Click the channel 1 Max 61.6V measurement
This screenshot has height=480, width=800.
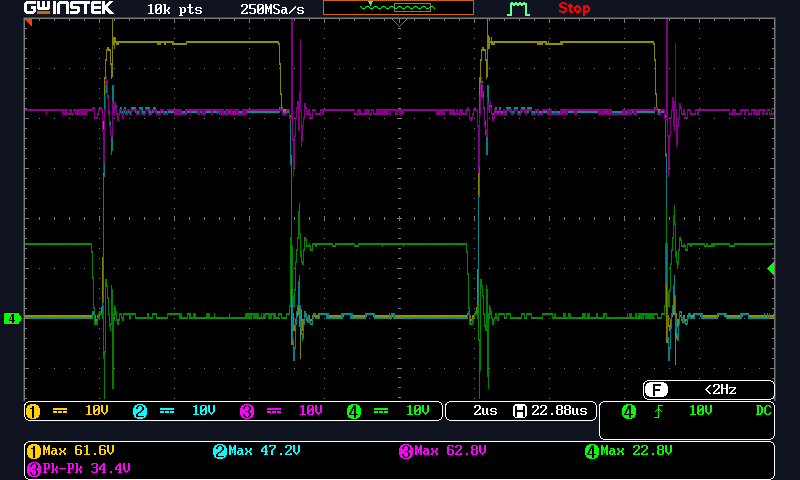pos(71,451)
